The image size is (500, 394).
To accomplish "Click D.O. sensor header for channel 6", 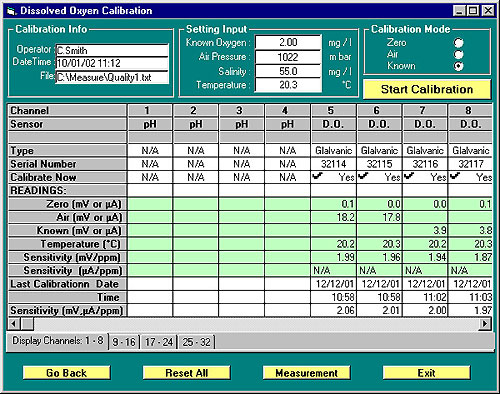I will (379, 124).
